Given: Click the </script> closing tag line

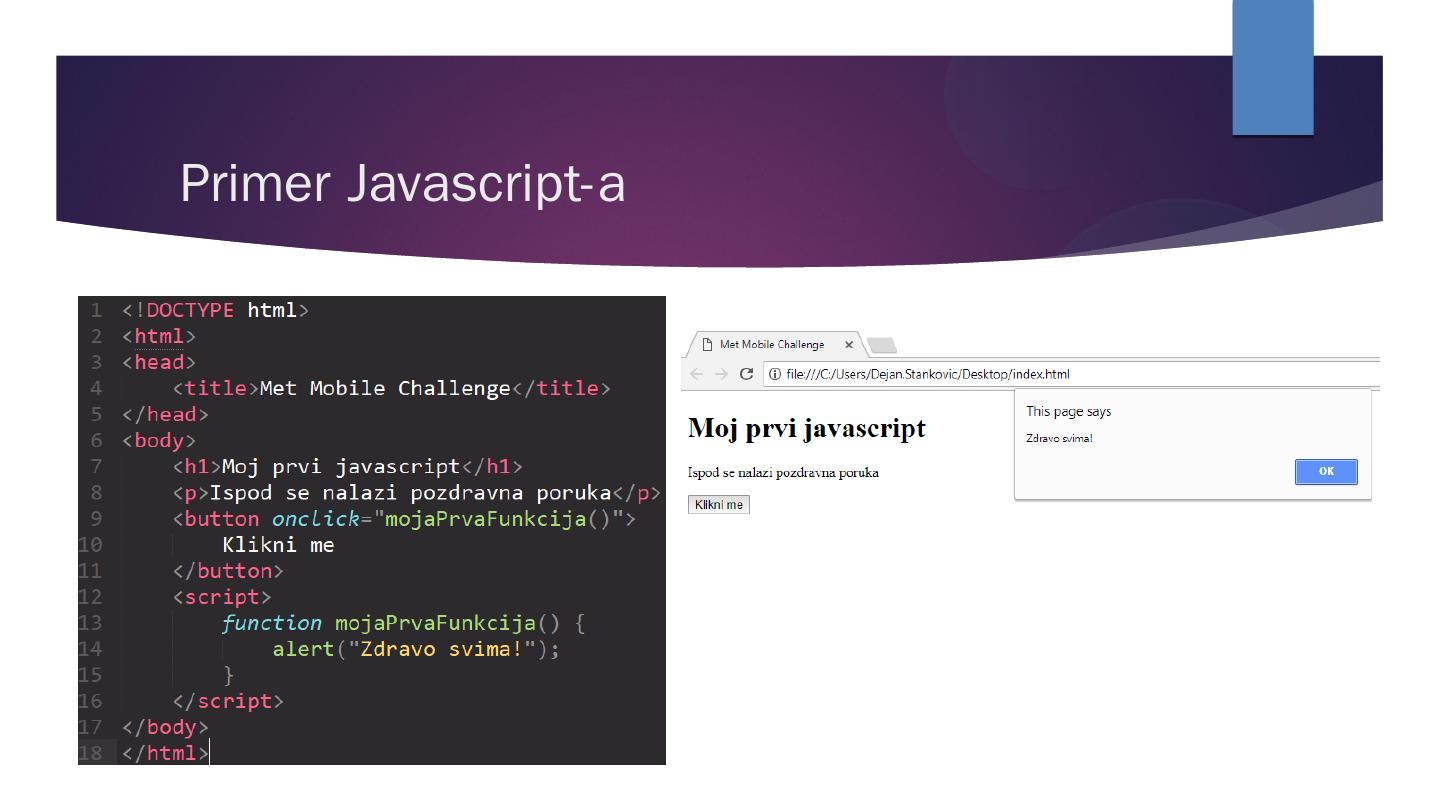Looking at the screenshot, I should 228,701.
